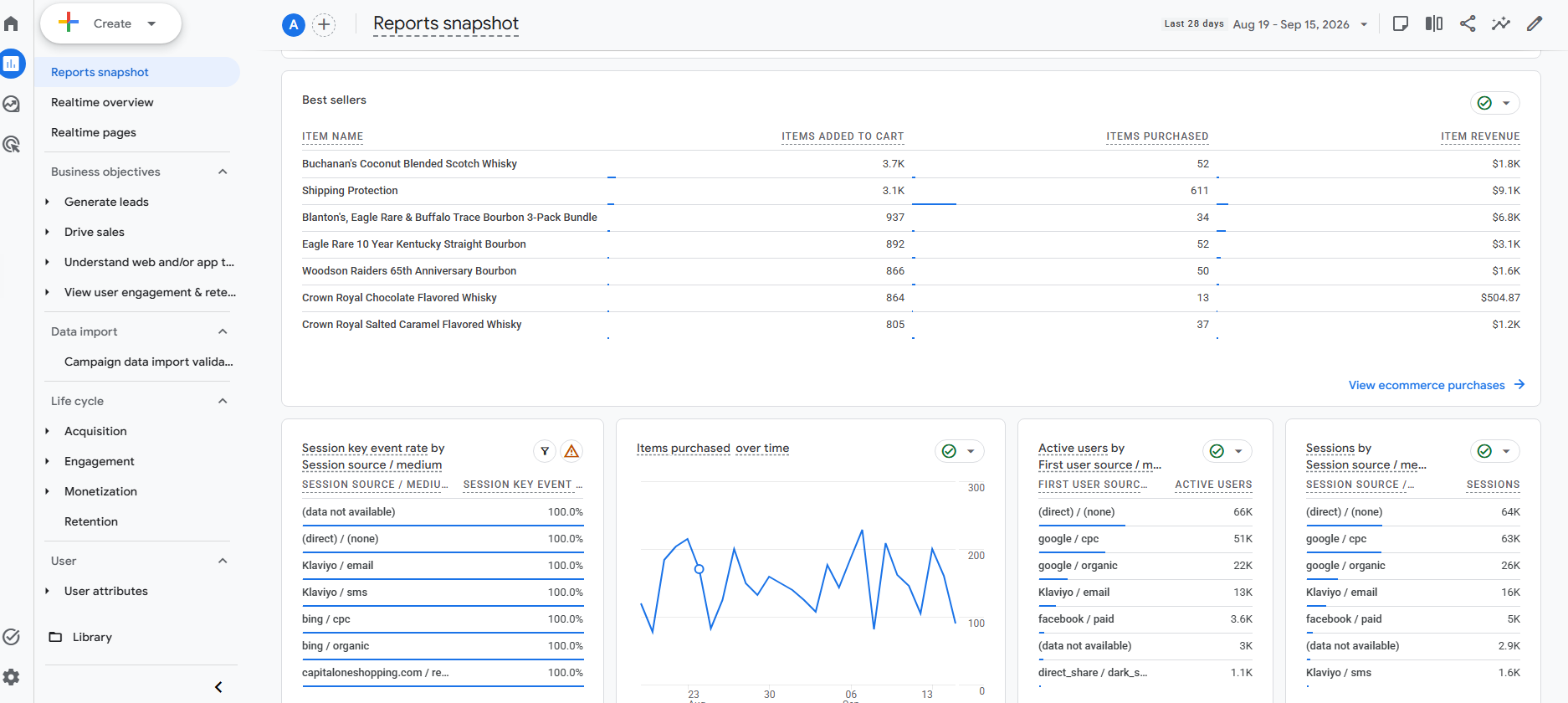Click the Reports snapshot title

coord(446,23)
